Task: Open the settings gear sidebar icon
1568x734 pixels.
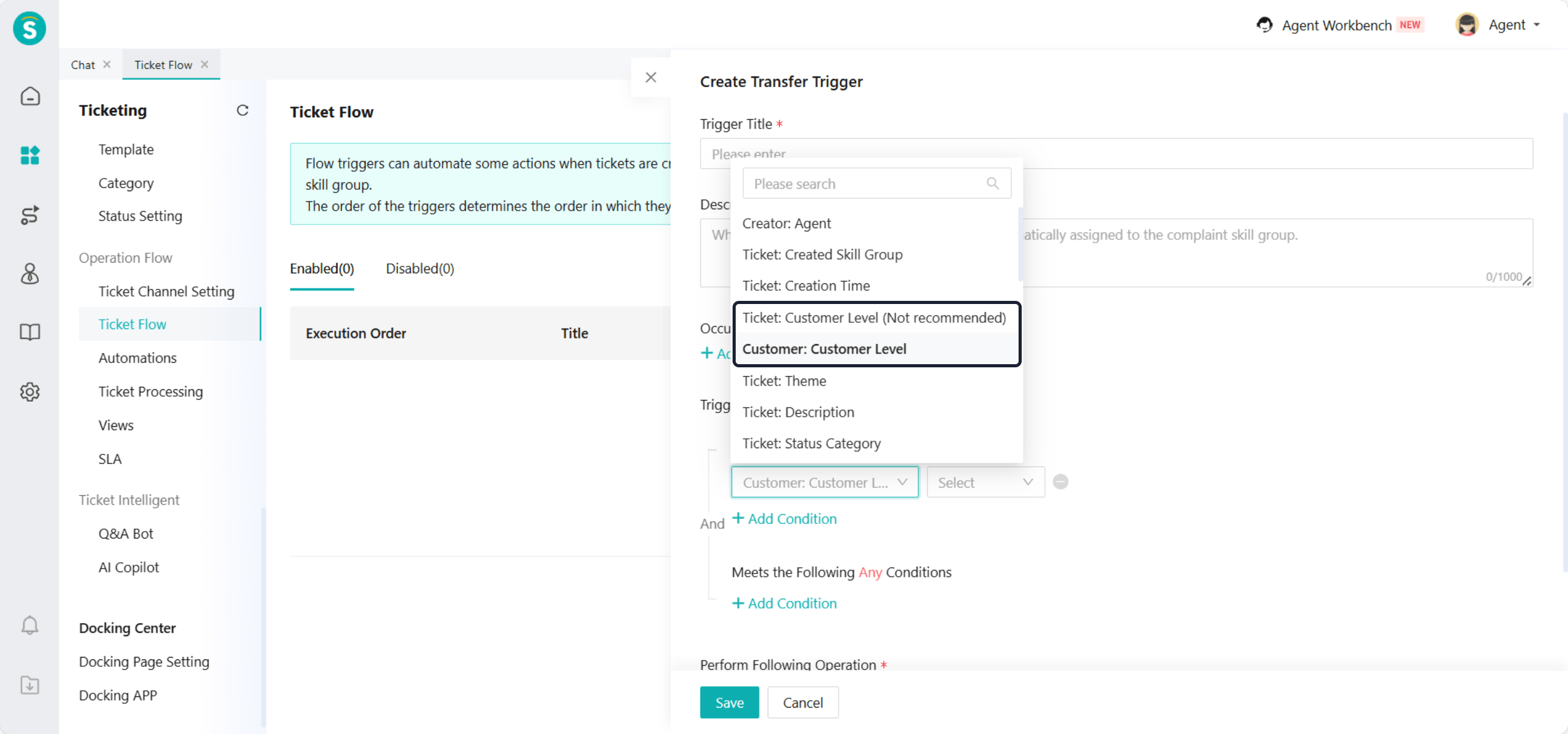Action: pos(29,392)
